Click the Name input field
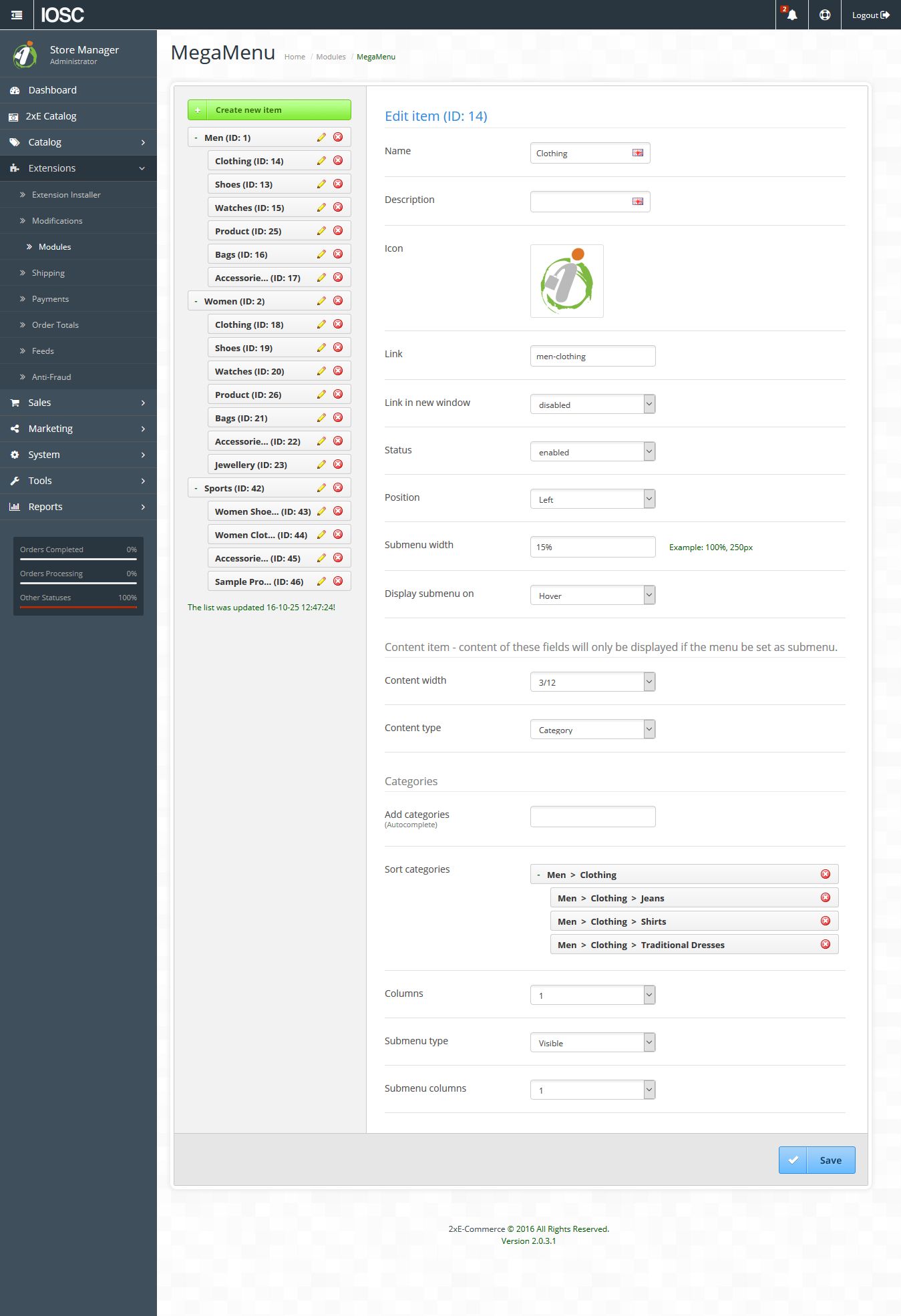The width and height of the screenshot is (901, 1316). (x=590, y=153)
